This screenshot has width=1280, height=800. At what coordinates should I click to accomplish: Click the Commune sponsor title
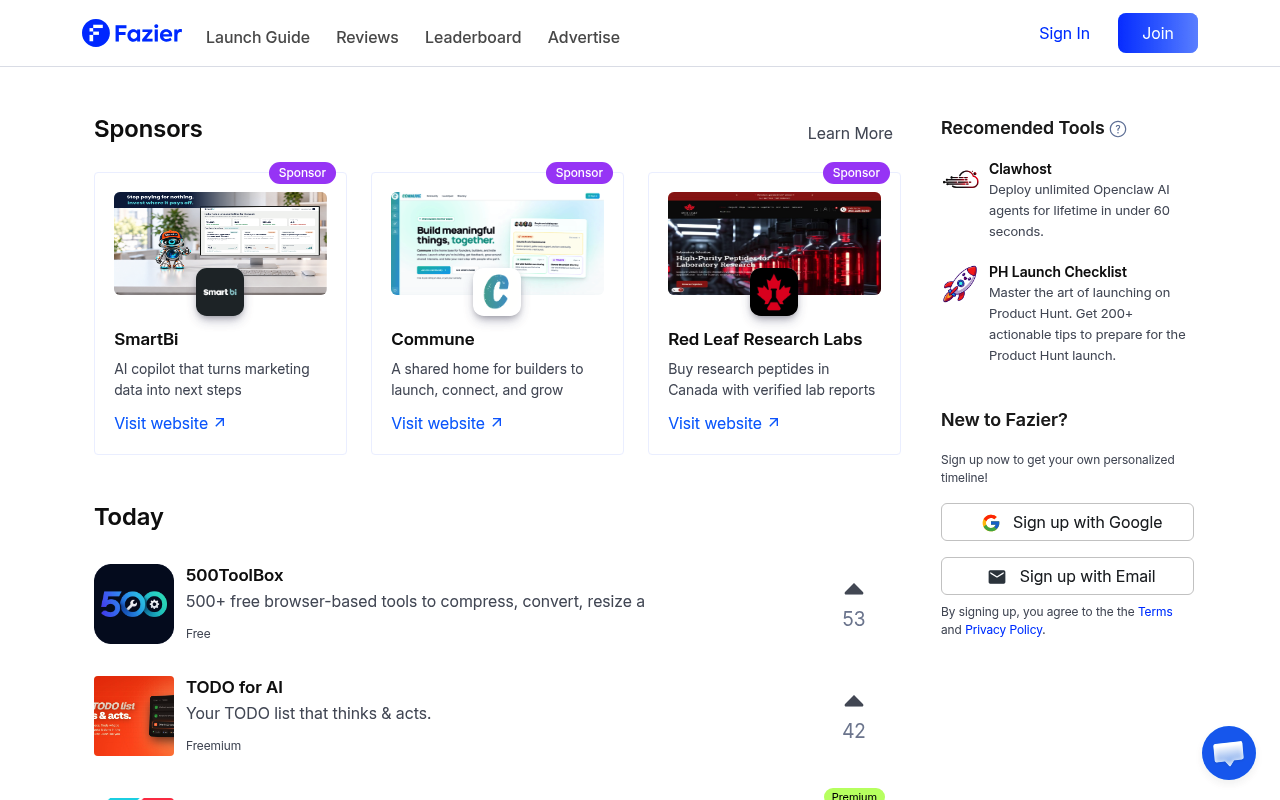pyautogui.click(x=433, y=339)
